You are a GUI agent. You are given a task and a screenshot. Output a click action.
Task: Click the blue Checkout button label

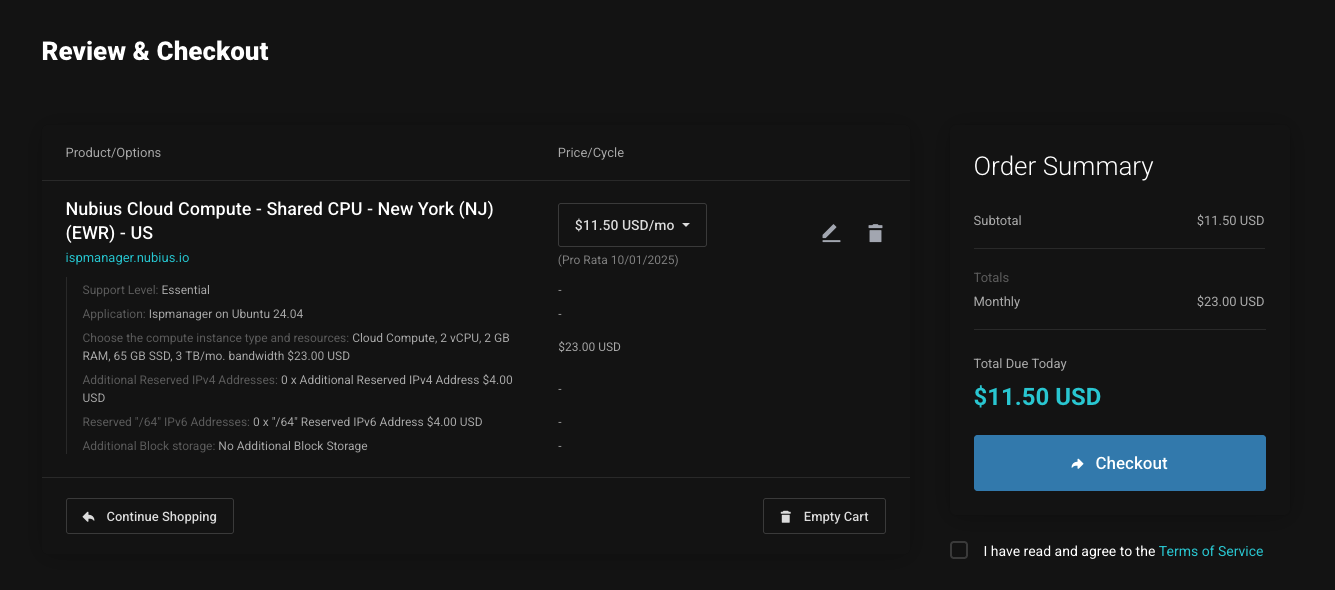[x=1131, y=463]
